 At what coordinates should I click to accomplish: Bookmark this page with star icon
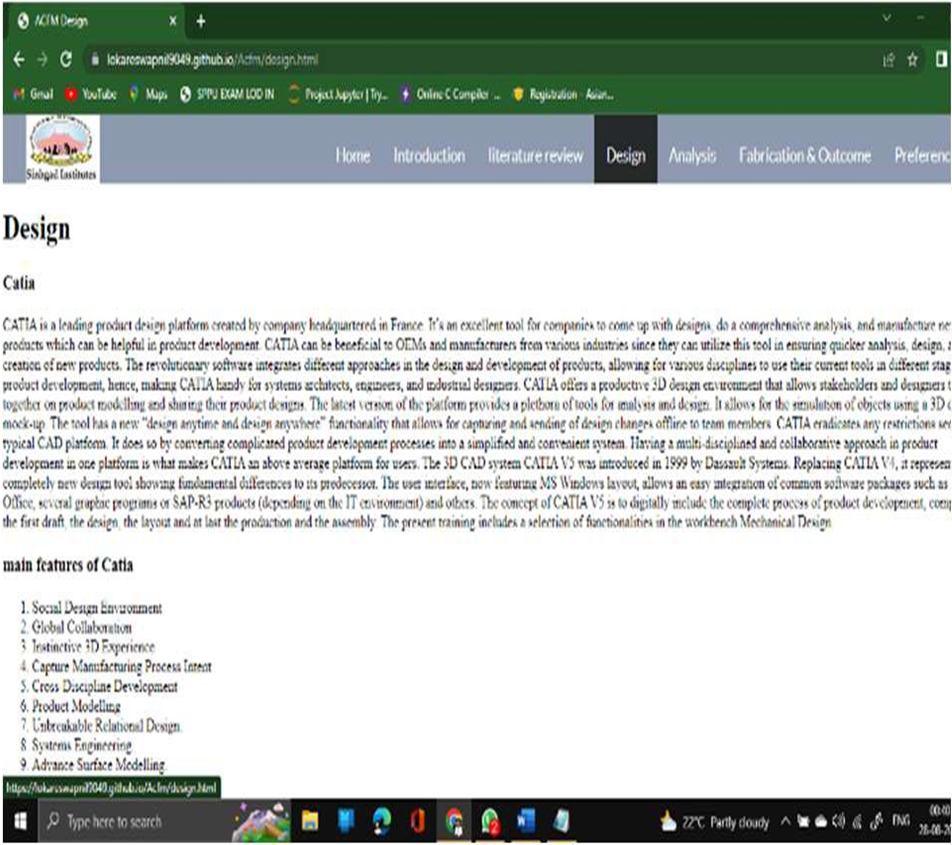coord(913,59)
